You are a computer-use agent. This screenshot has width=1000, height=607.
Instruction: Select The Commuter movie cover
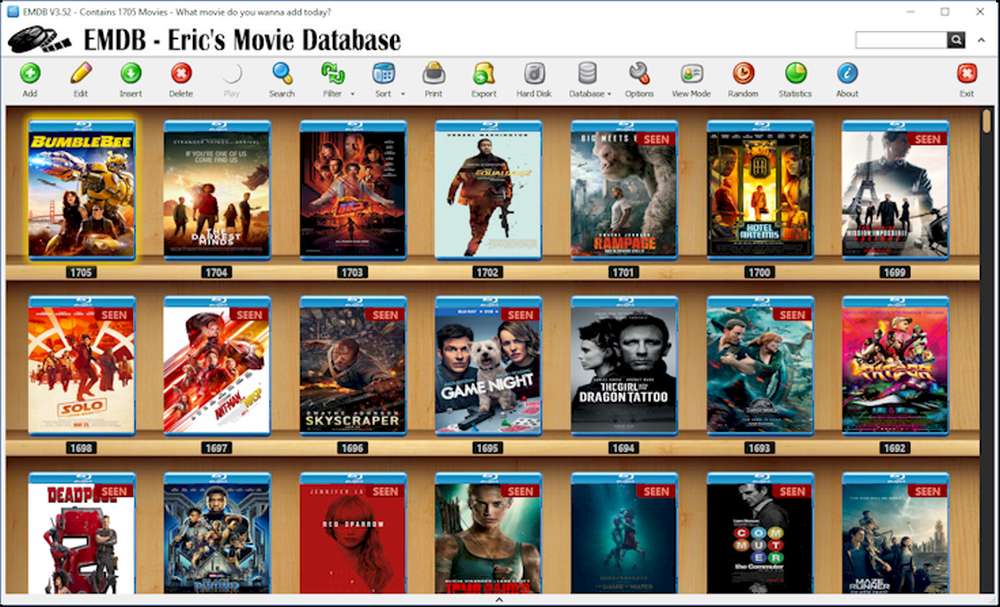pos(760,533)
